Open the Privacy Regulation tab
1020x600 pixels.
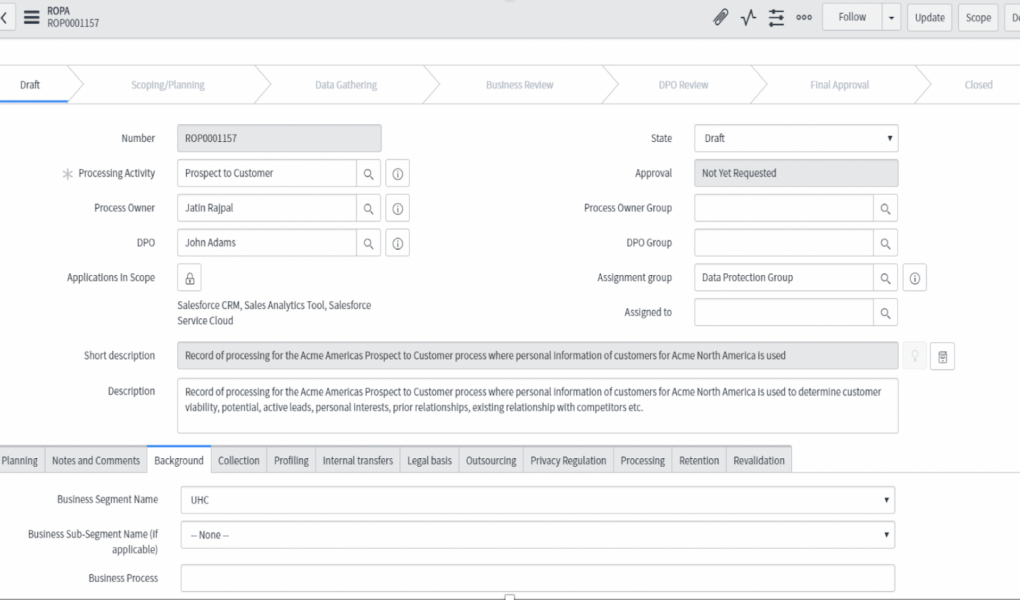568,460
